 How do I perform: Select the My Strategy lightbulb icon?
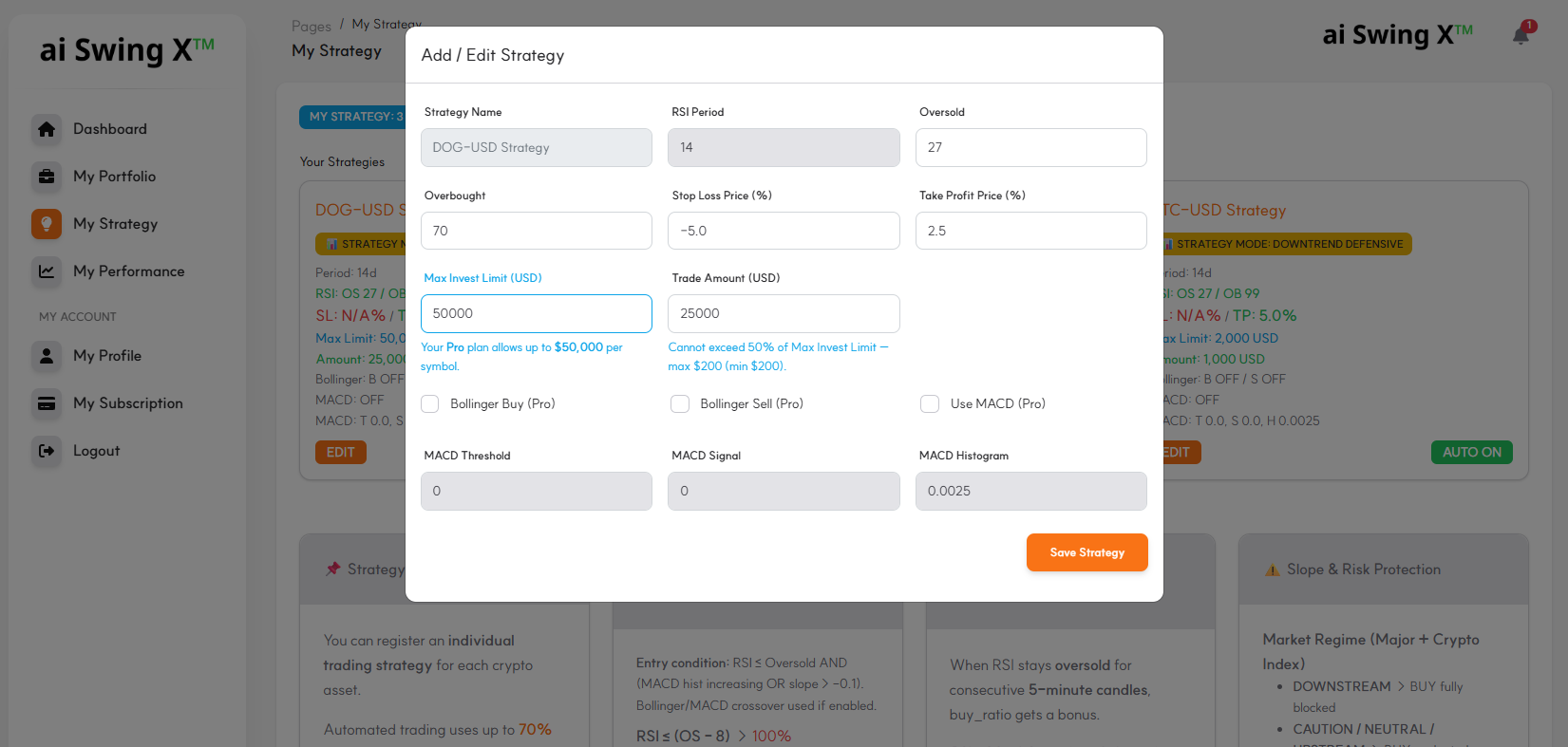(46, 224)
